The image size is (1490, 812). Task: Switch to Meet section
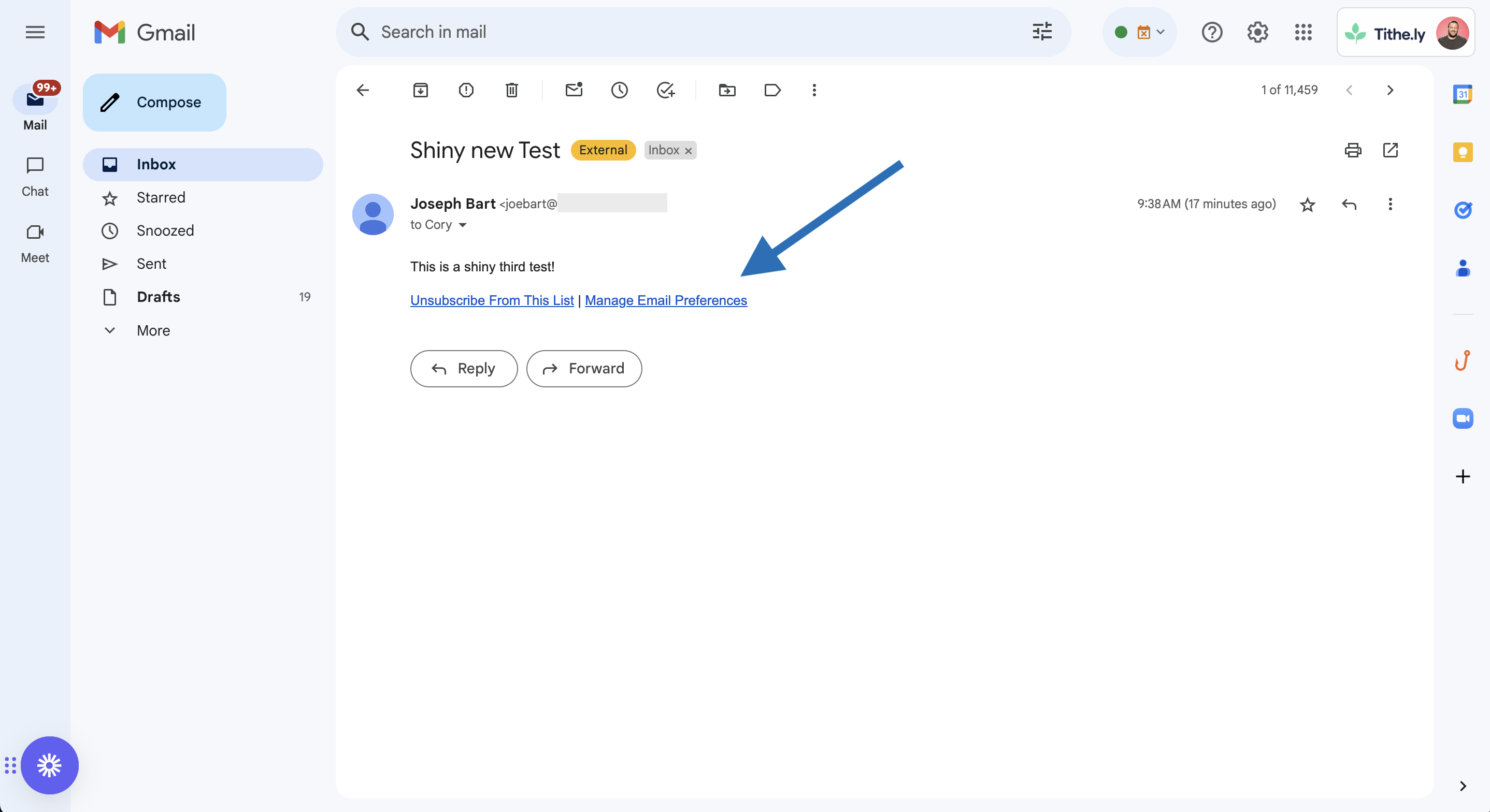[x=35, y=243]
